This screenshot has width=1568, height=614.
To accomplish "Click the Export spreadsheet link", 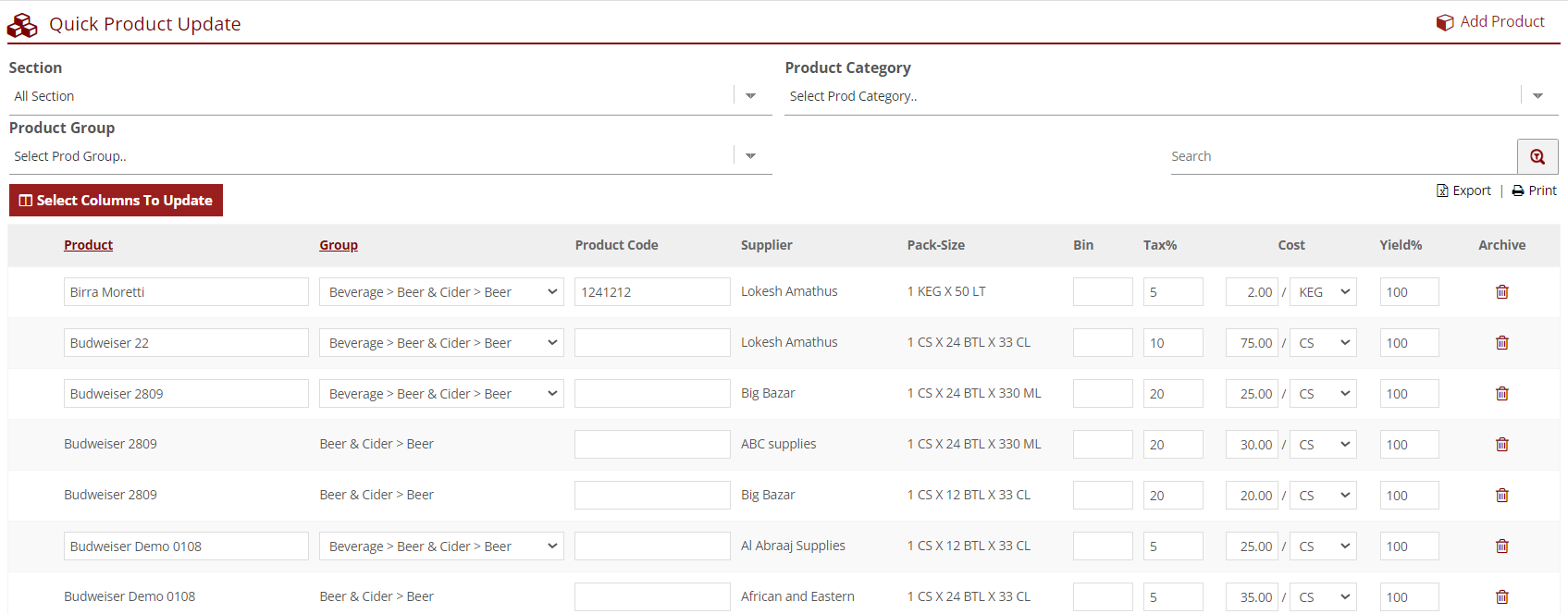I will (x=1463, y=190).
